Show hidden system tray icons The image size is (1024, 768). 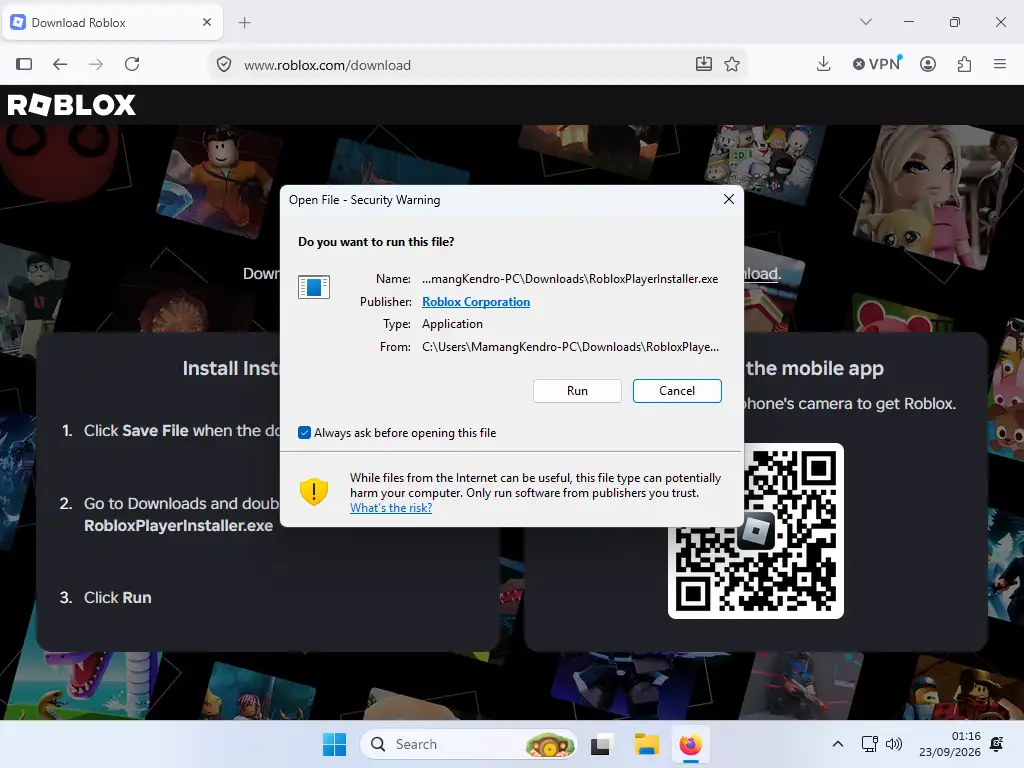(x=838, y=744)
